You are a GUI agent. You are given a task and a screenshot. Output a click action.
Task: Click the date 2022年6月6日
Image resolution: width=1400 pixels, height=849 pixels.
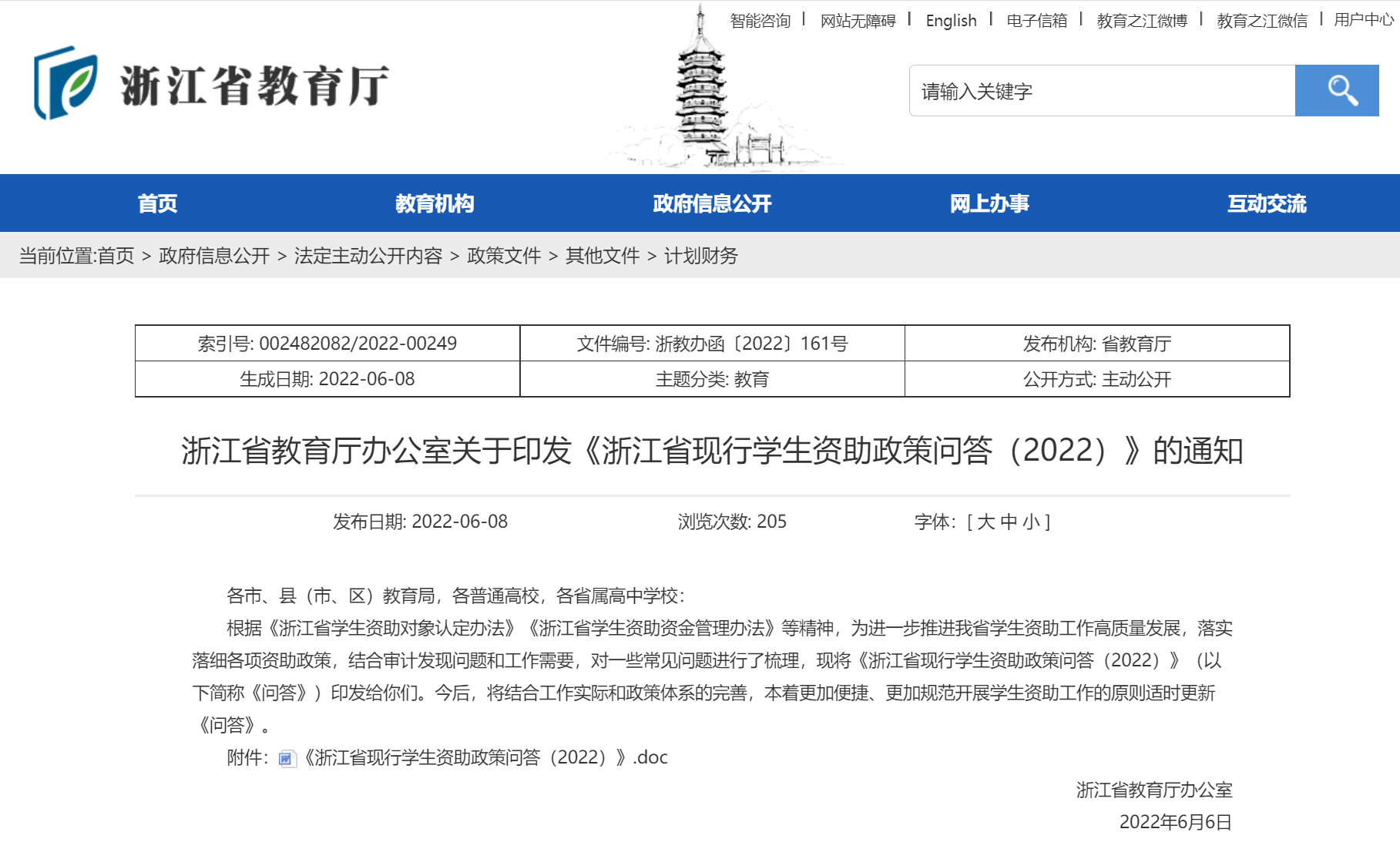click(1176, 823)
